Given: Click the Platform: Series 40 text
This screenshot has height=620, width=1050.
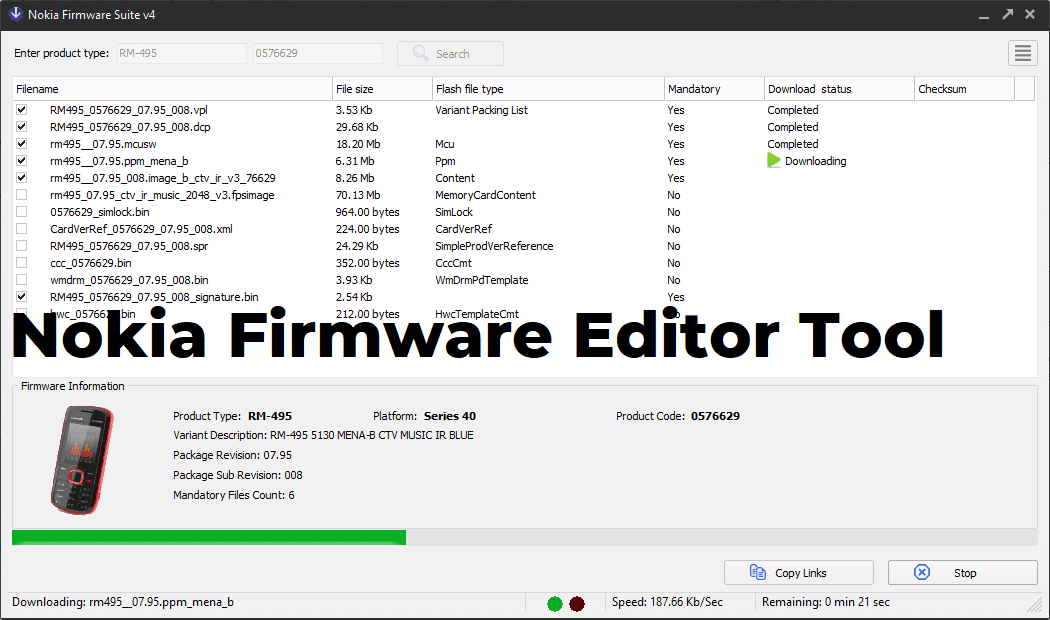Looking at the screenshot, I should [425, 416].
